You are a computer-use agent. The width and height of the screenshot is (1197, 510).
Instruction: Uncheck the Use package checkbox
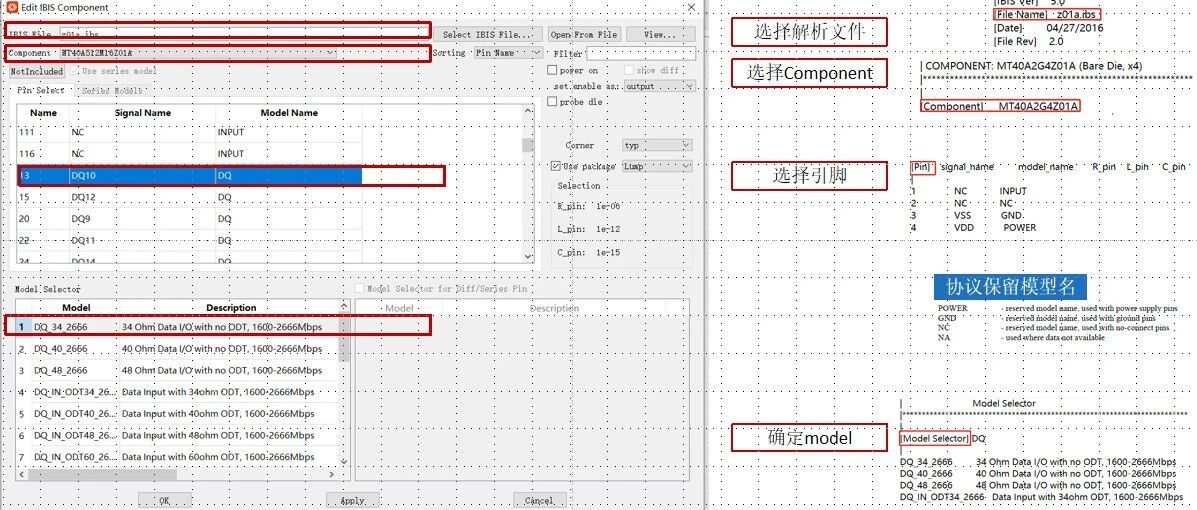555,166
